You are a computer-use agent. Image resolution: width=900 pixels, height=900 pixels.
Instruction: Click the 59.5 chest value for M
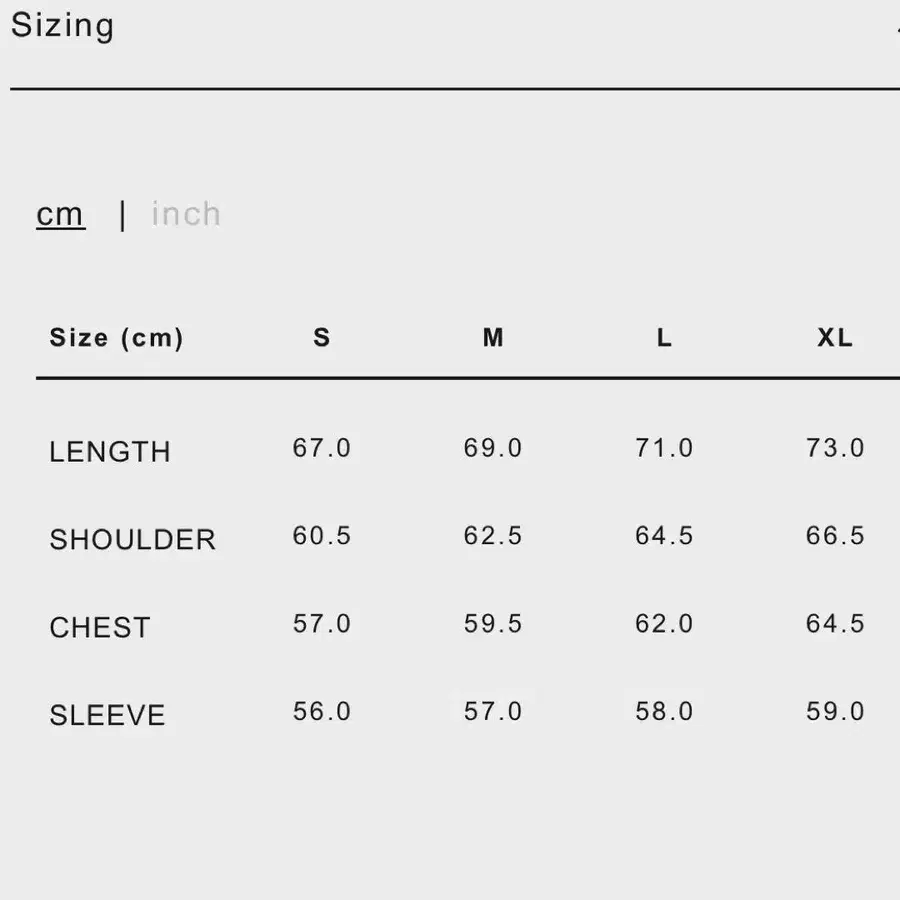click(x=493, y=623)
